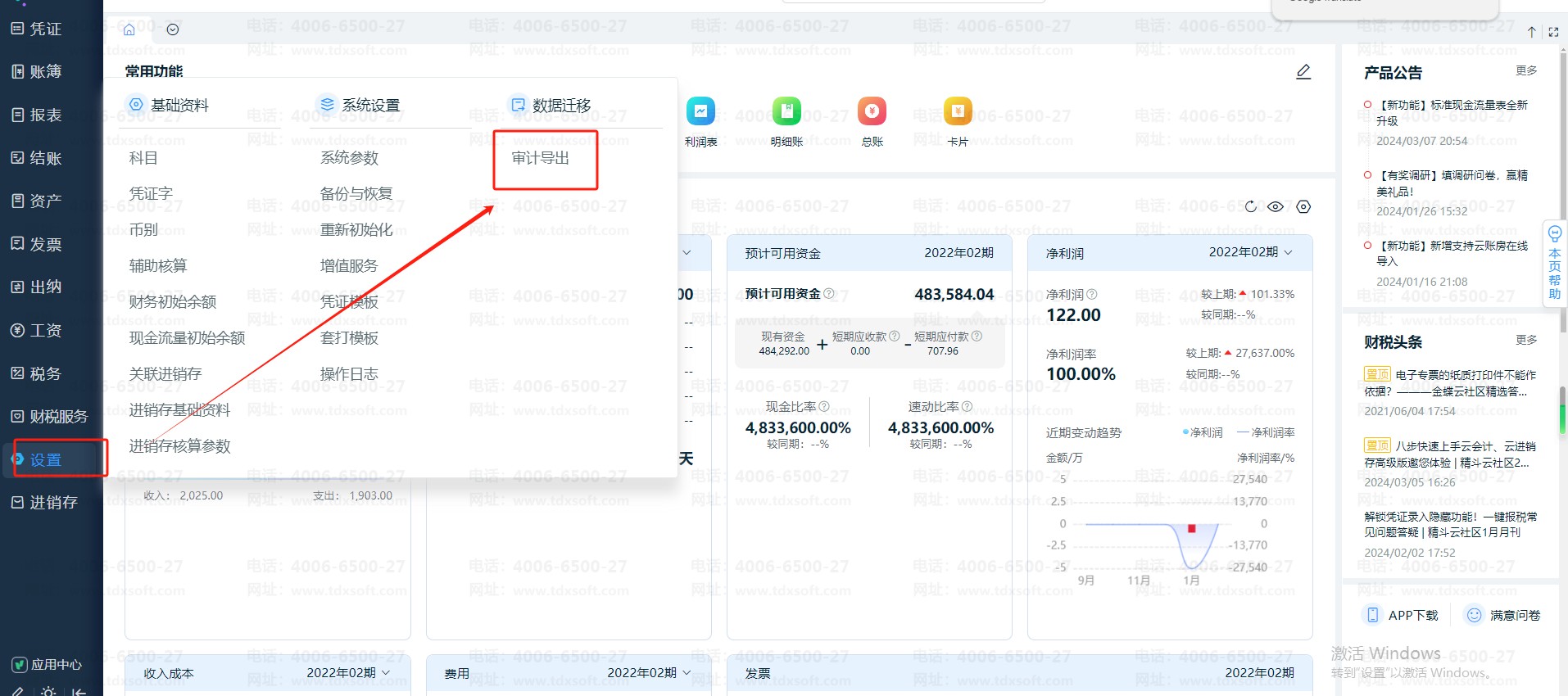1568x696 pixels.
Task: Click the APP下载 button
Action: click(x=1402, y=615)
